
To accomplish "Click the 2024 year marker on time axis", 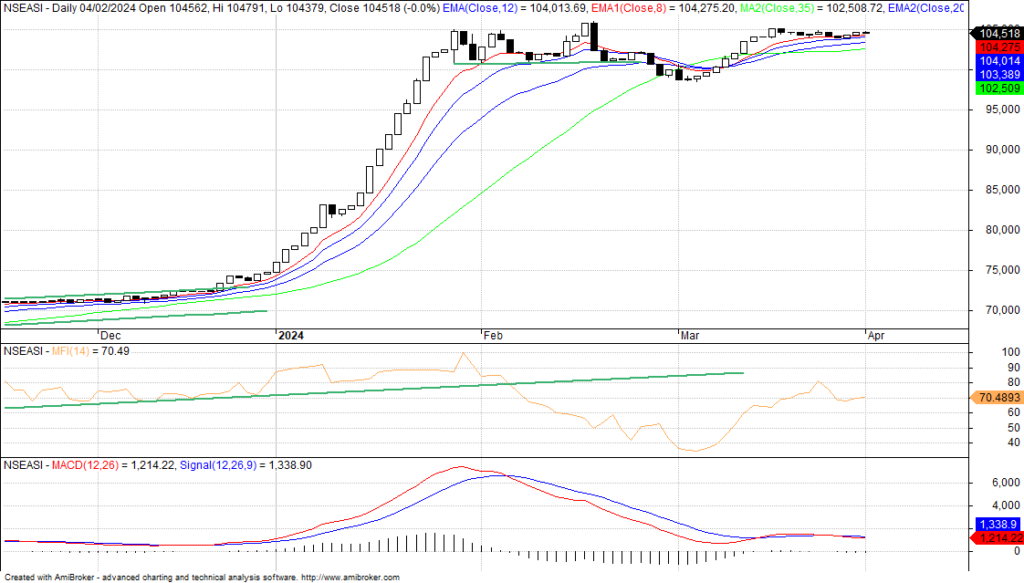I will coord(291,336).
